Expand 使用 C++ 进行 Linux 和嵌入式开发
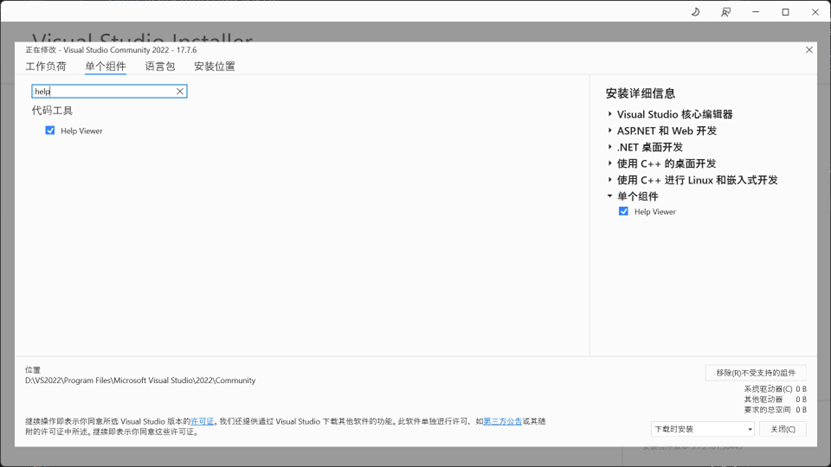Screen dimensions: 831x467 (x=610, y=180)
